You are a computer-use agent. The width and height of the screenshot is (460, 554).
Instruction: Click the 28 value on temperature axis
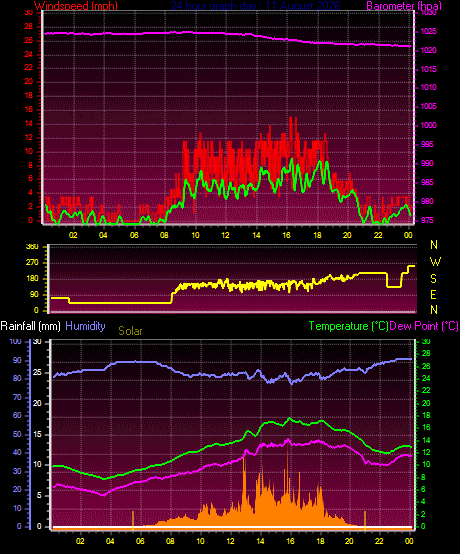pyautogui.click(x=426, y=353)
